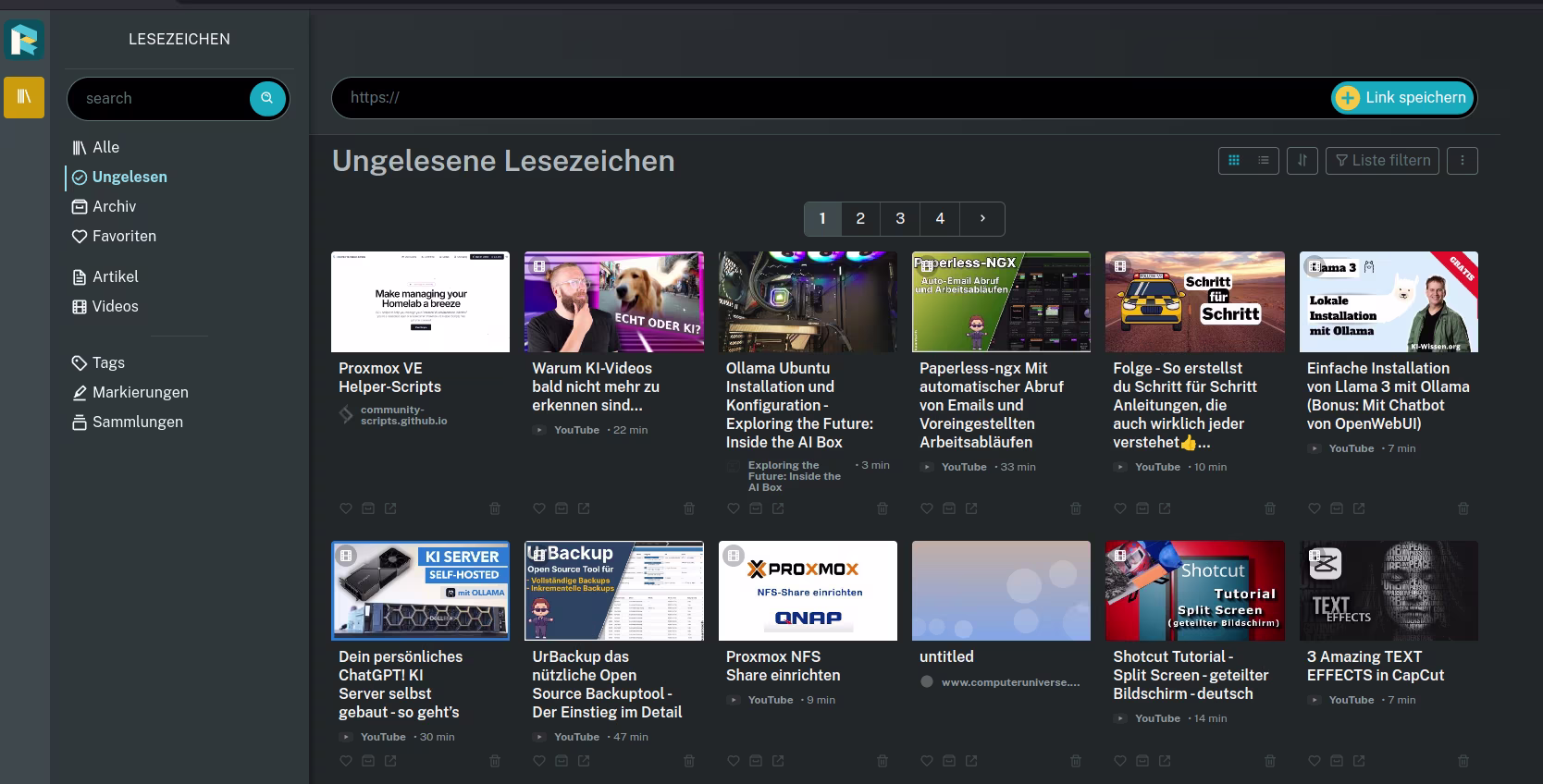Click the teal search magnifier button
The height and width of the screenshot is (784, 1543).
click(267, 98)
